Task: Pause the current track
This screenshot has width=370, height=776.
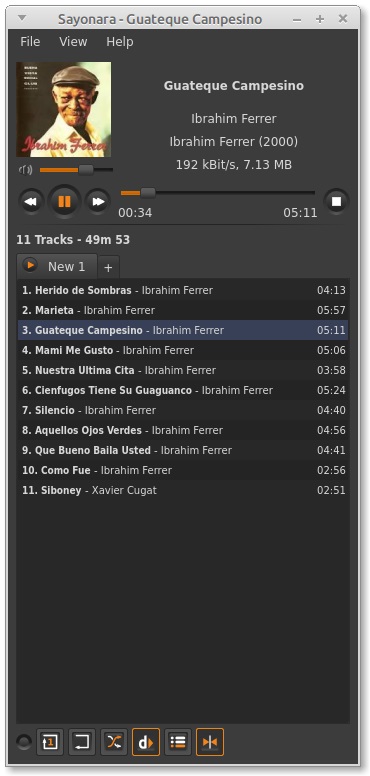Action: pyautogui.click(x=64, y=201)
